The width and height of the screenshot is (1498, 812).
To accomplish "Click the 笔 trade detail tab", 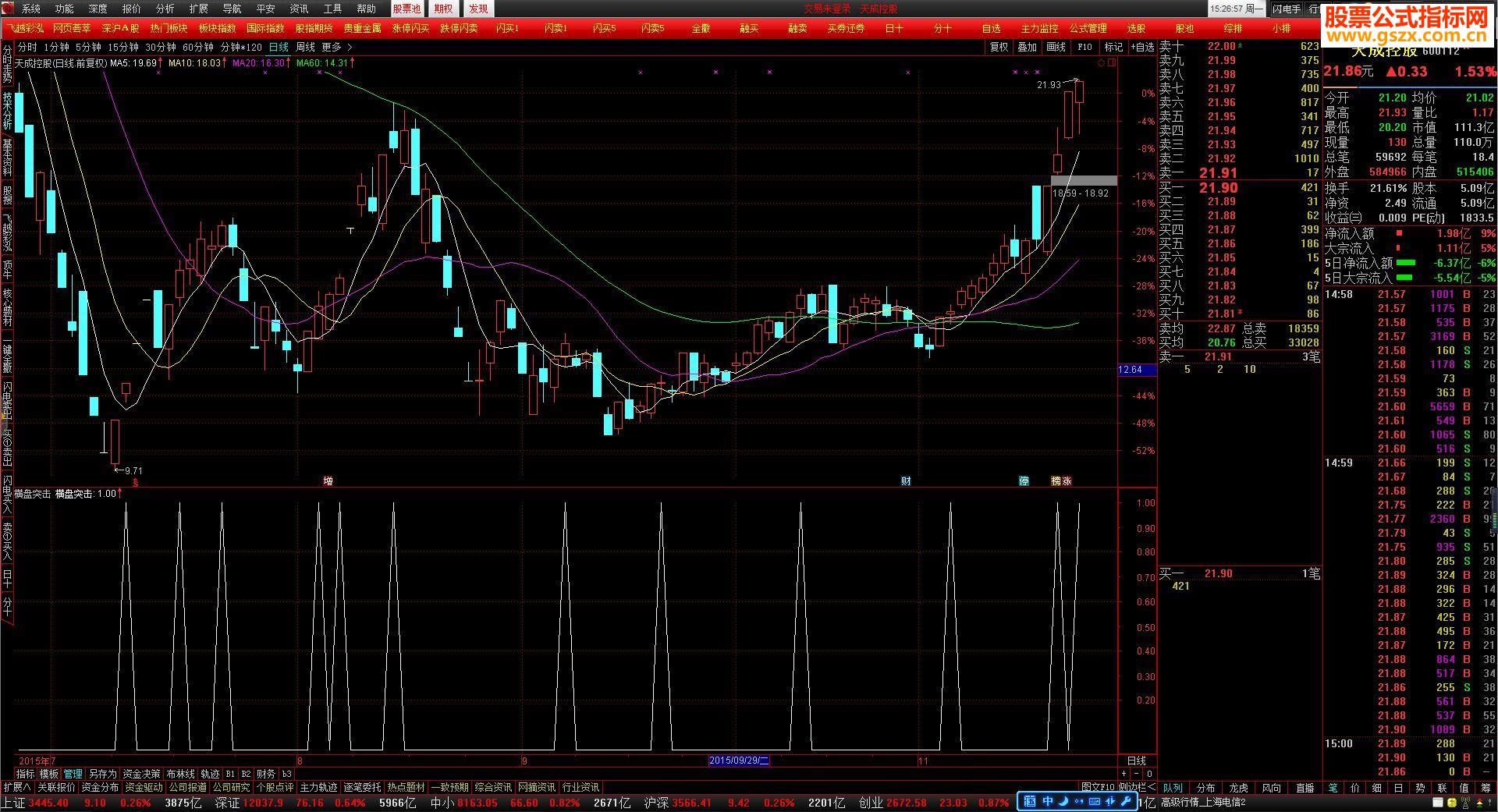I will 1333,788.
